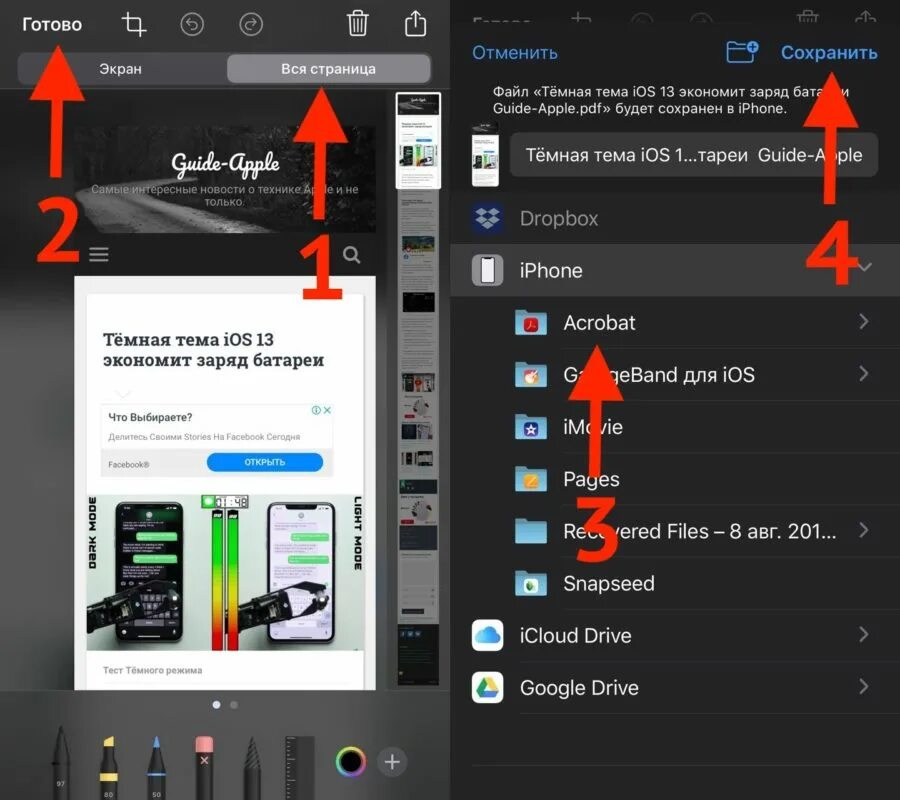Viewport: 900px width, 800px height.
Task: Select the Google Drive location
Action: pyautogui.click(x=675, y=688)
